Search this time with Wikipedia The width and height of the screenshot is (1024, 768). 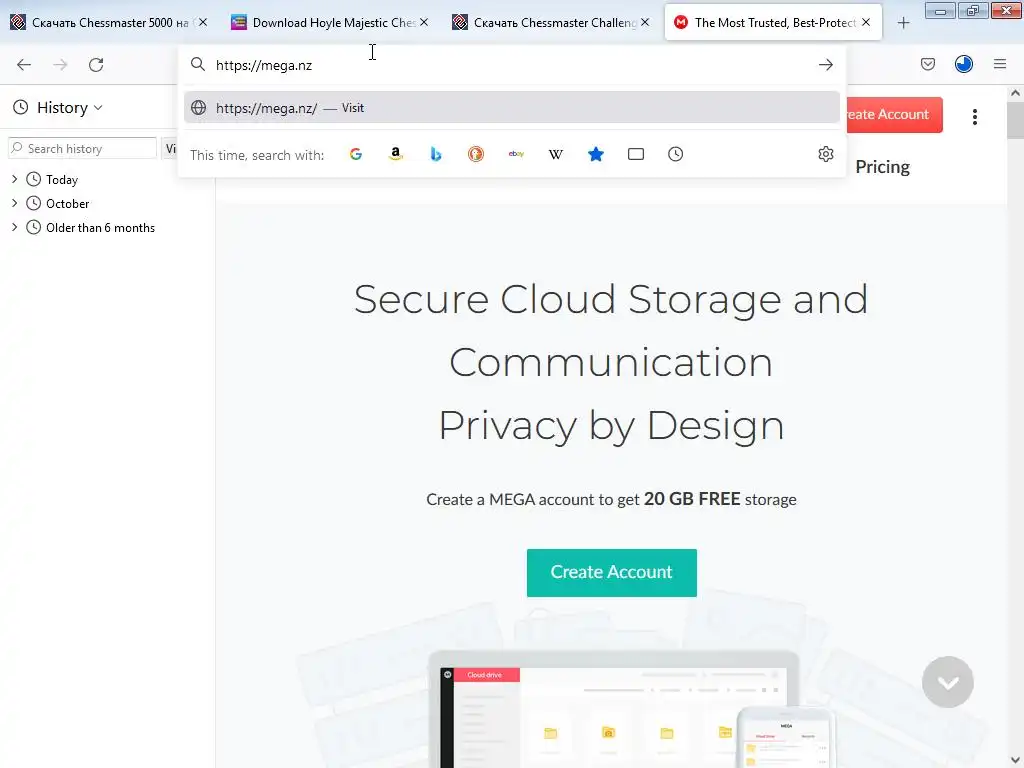(x=556, y=154)
